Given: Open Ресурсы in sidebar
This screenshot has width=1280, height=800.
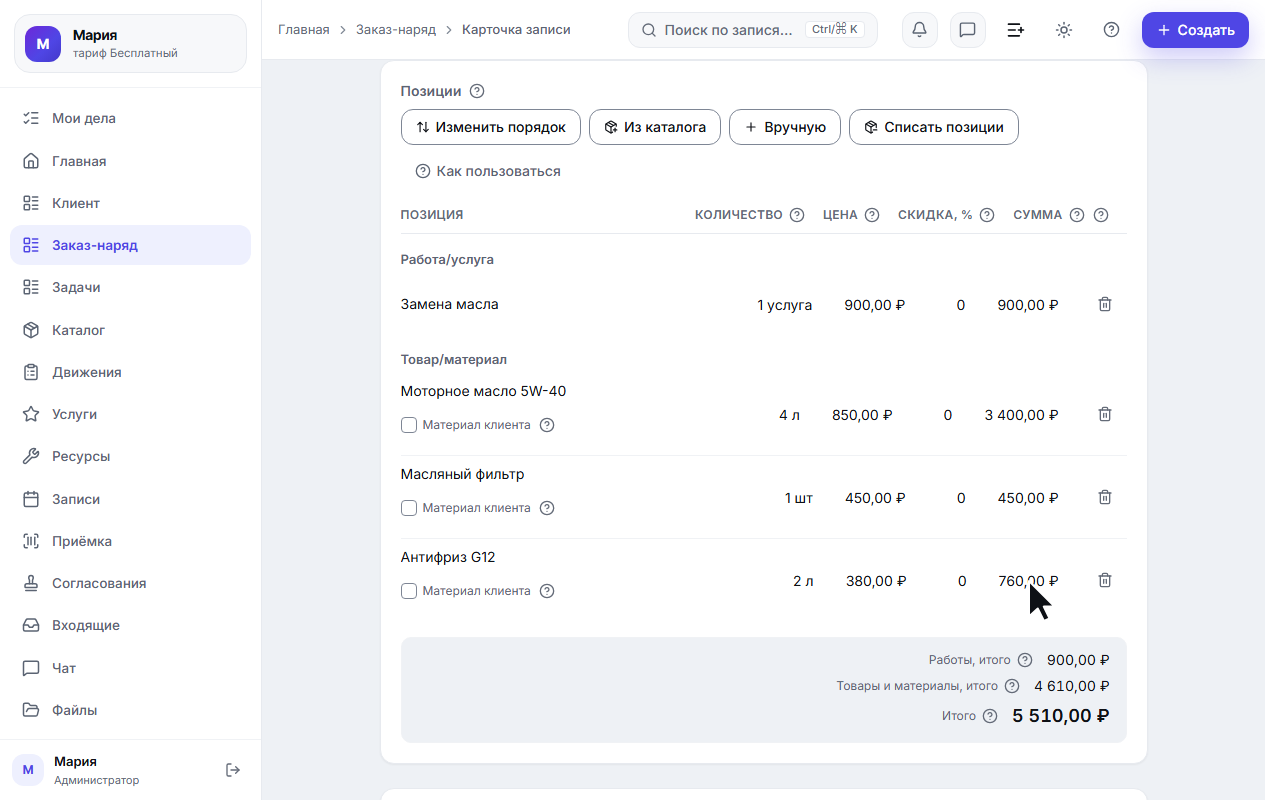Looking at the screenshot, I should (130, 456).
